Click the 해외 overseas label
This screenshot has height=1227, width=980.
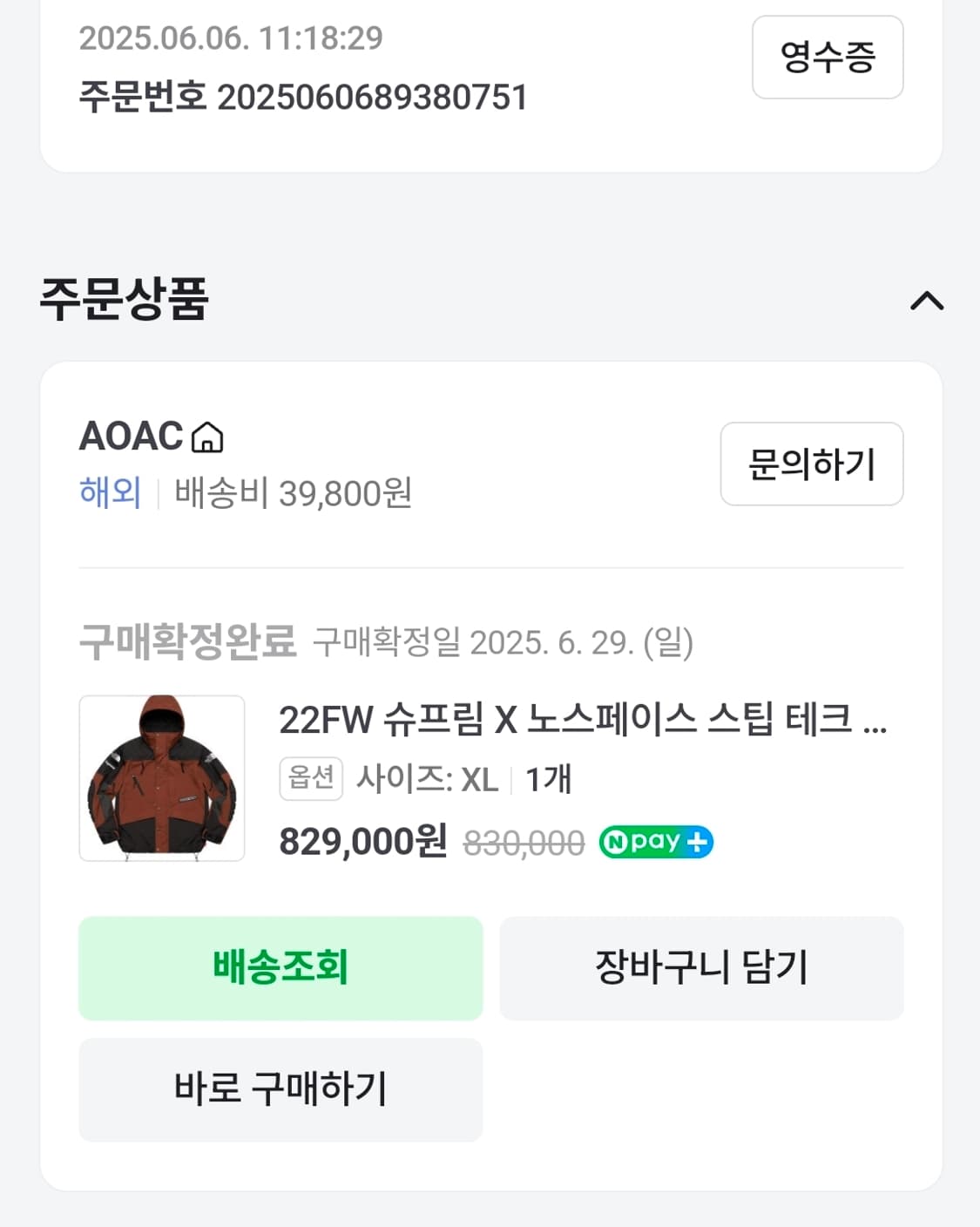110,493
